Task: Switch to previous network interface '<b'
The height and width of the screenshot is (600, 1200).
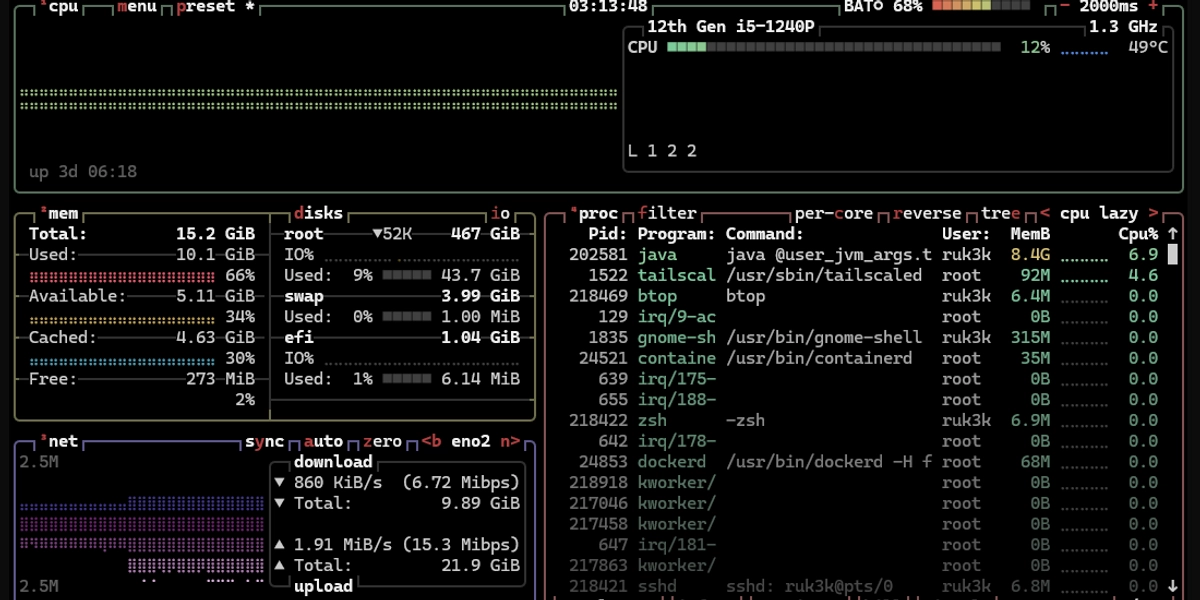Action: tap(432, 441)
